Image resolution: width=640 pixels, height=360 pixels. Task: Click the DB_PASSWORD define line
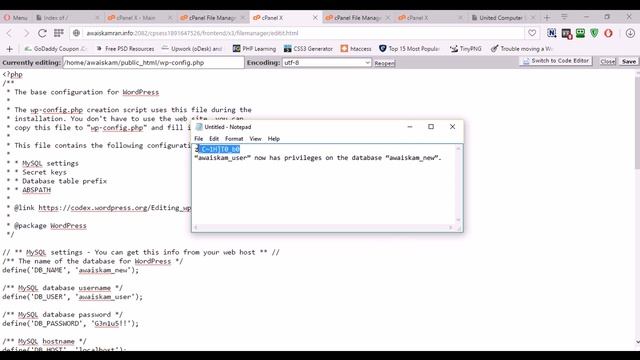coord(70,323)
